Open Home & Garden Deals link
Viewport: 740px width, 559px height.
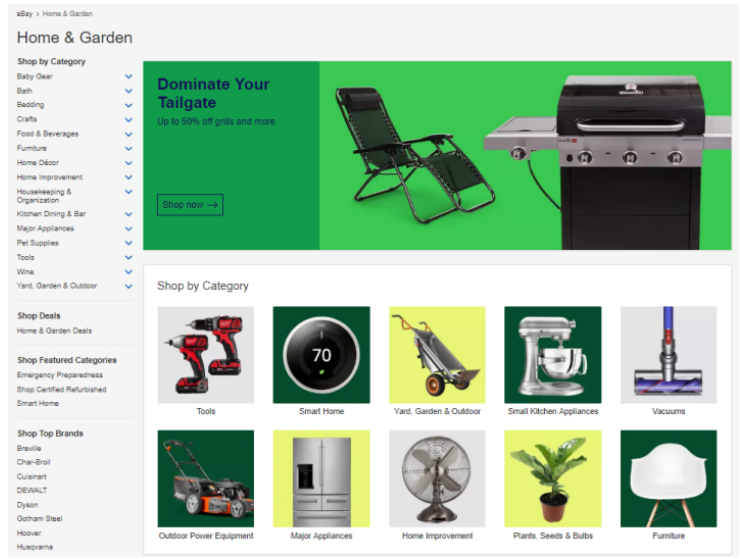point(54,331)
